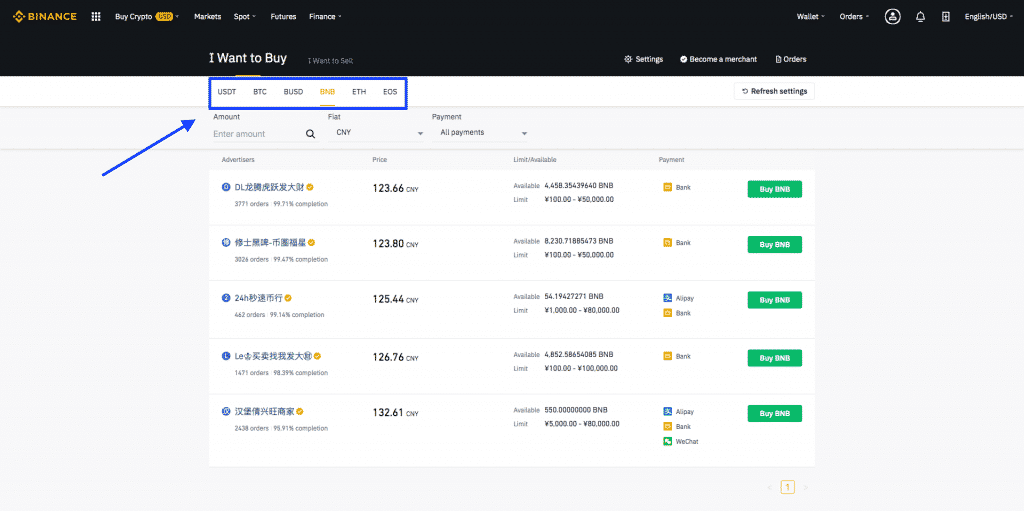Click Become a merchant link
The image size is (1024, 511).
718,59
